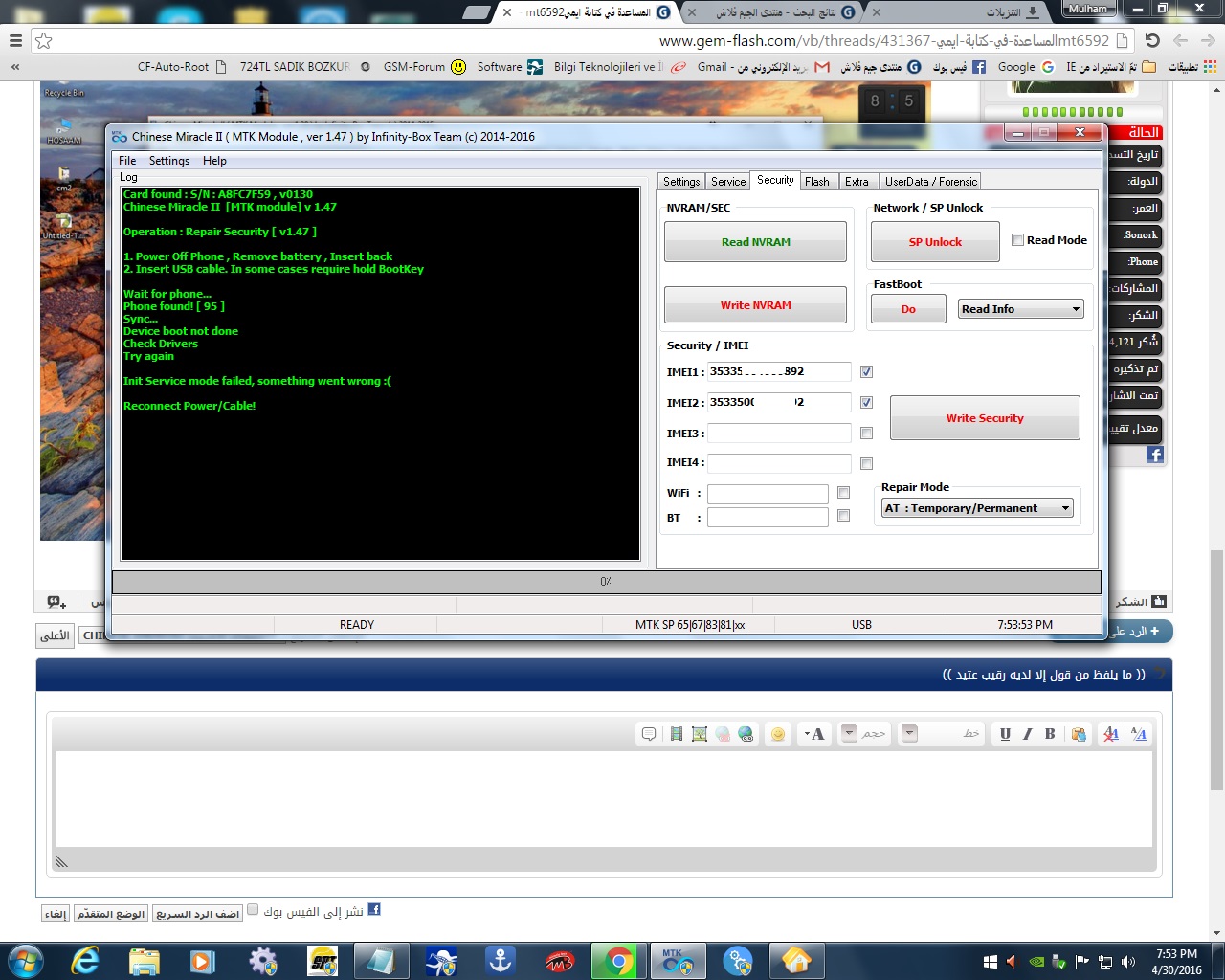Image resolution: width=1225 pixels, height=980 pixels.
Task: Open the smiley emoticon picker
Action: (778, 734)
